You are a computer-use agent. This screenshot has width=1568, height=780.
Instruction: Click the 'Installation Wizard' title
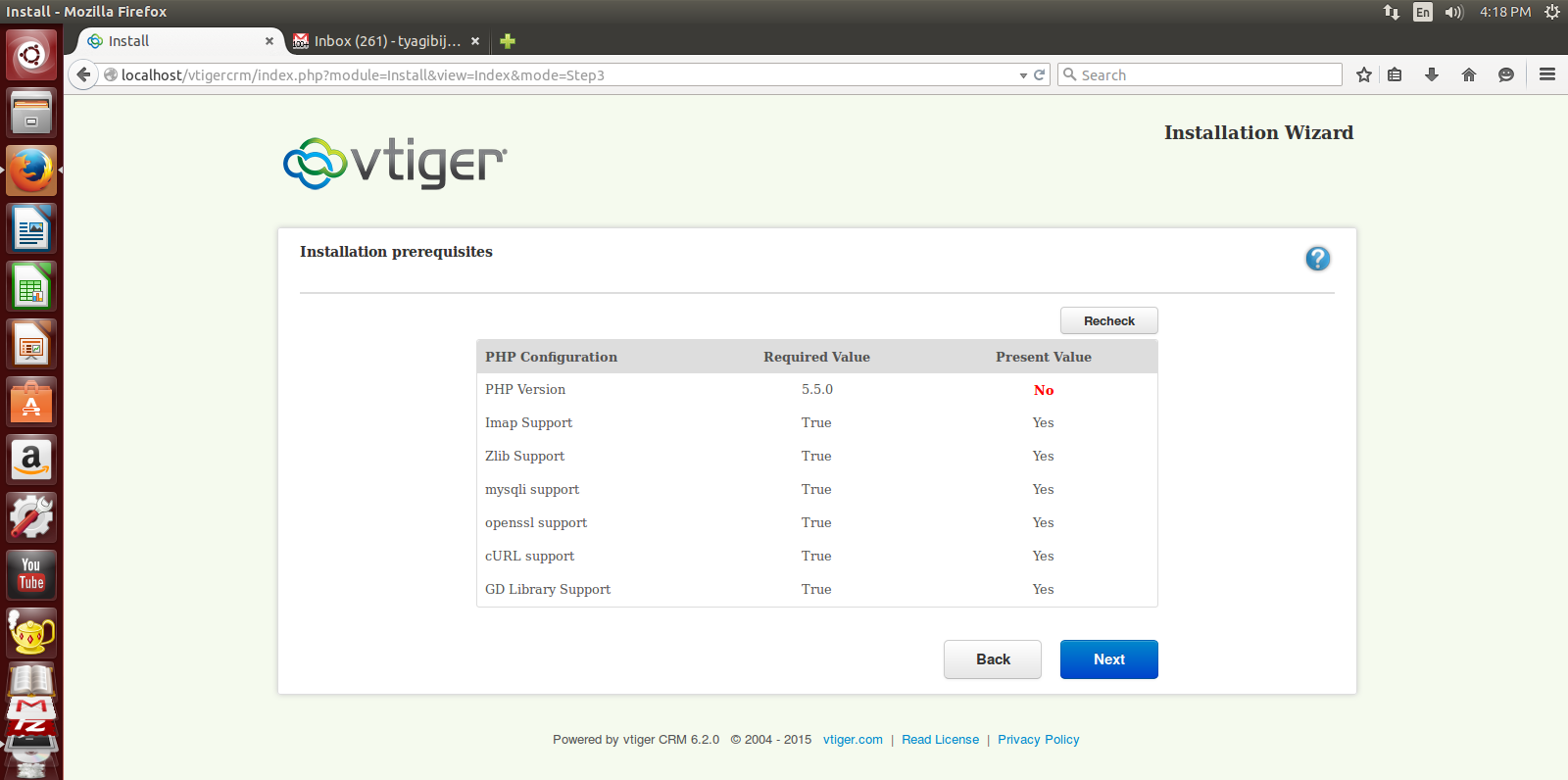(1258, 132)
